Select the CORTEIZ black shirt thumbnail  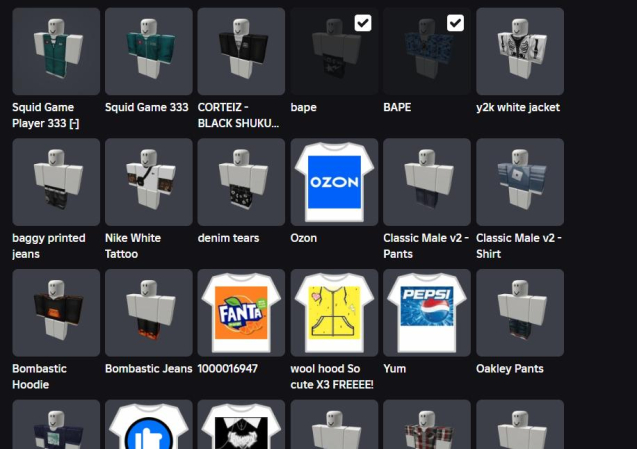[x=241, y=51]
